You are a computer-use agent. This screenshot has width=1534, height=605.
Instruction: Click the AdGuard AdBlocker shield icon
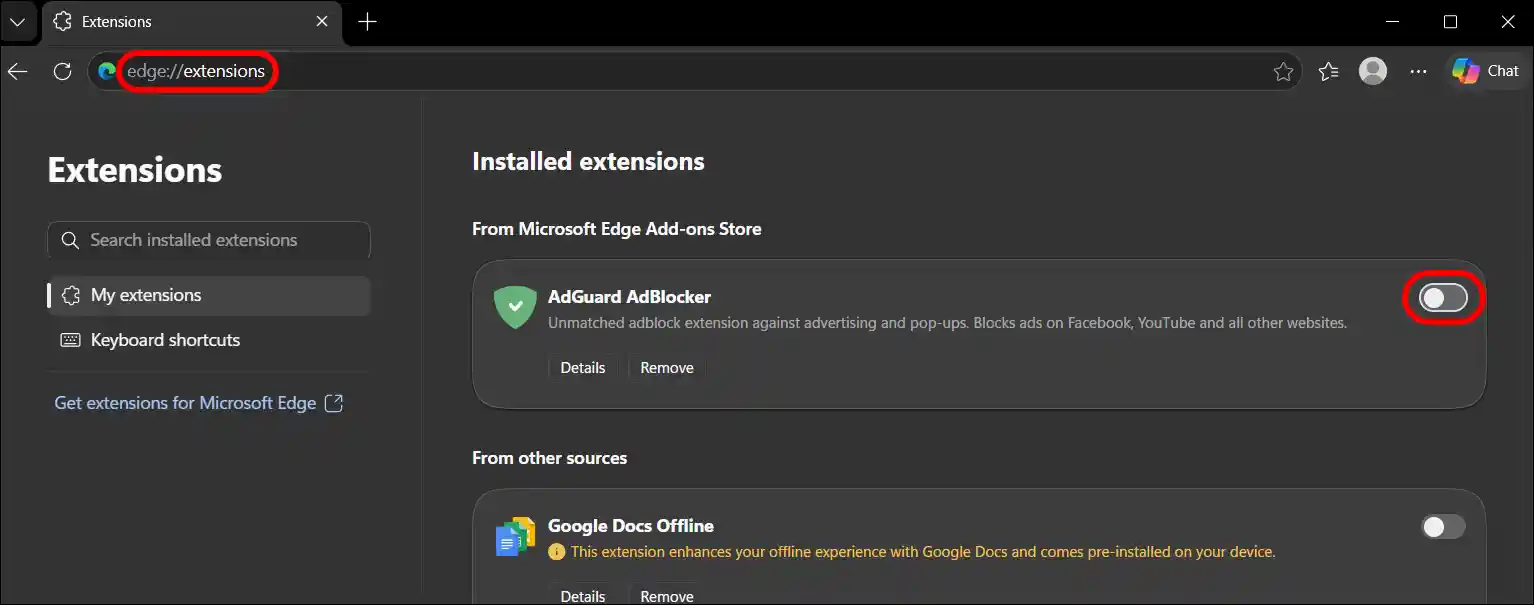pos(515,307)
